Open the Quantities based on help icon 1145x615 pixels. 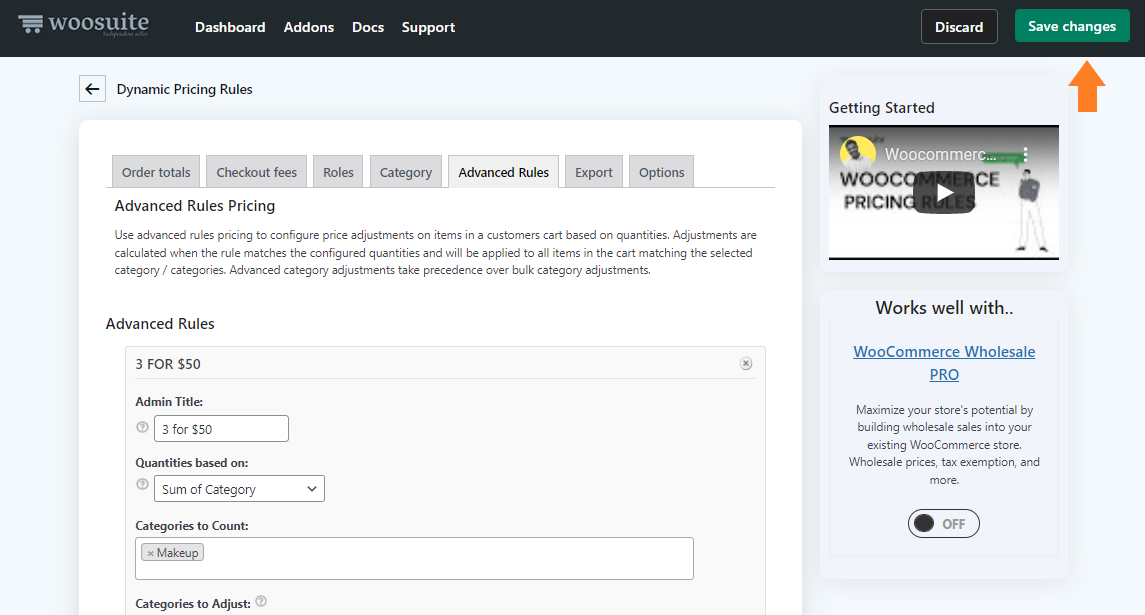(x=142, y=484)
